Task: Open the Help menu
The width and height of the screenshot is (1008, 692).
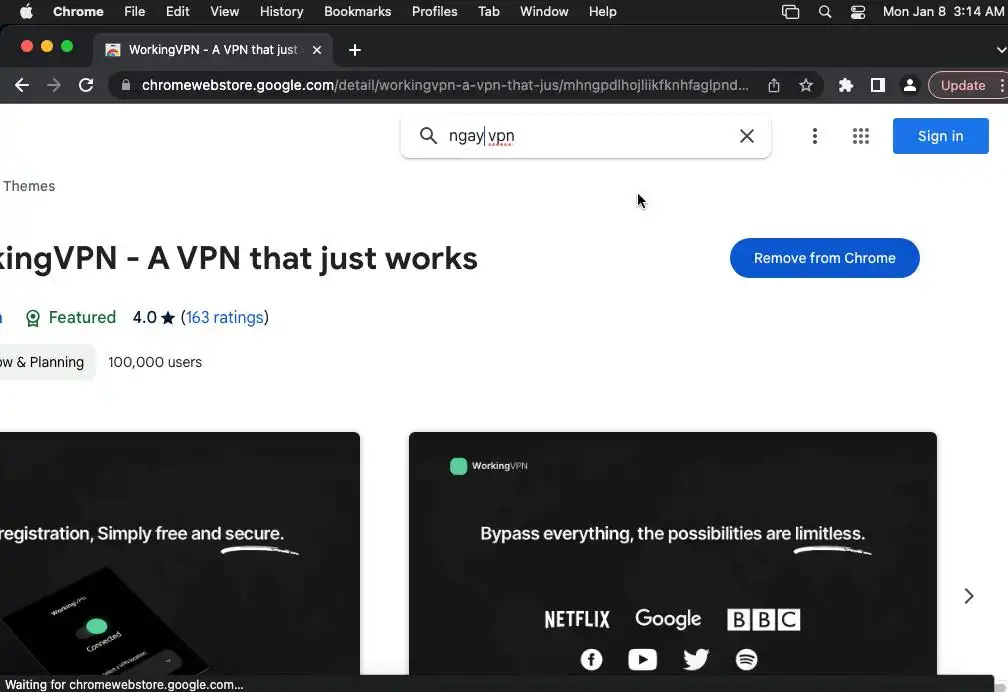Action: (x=602, y=12)
